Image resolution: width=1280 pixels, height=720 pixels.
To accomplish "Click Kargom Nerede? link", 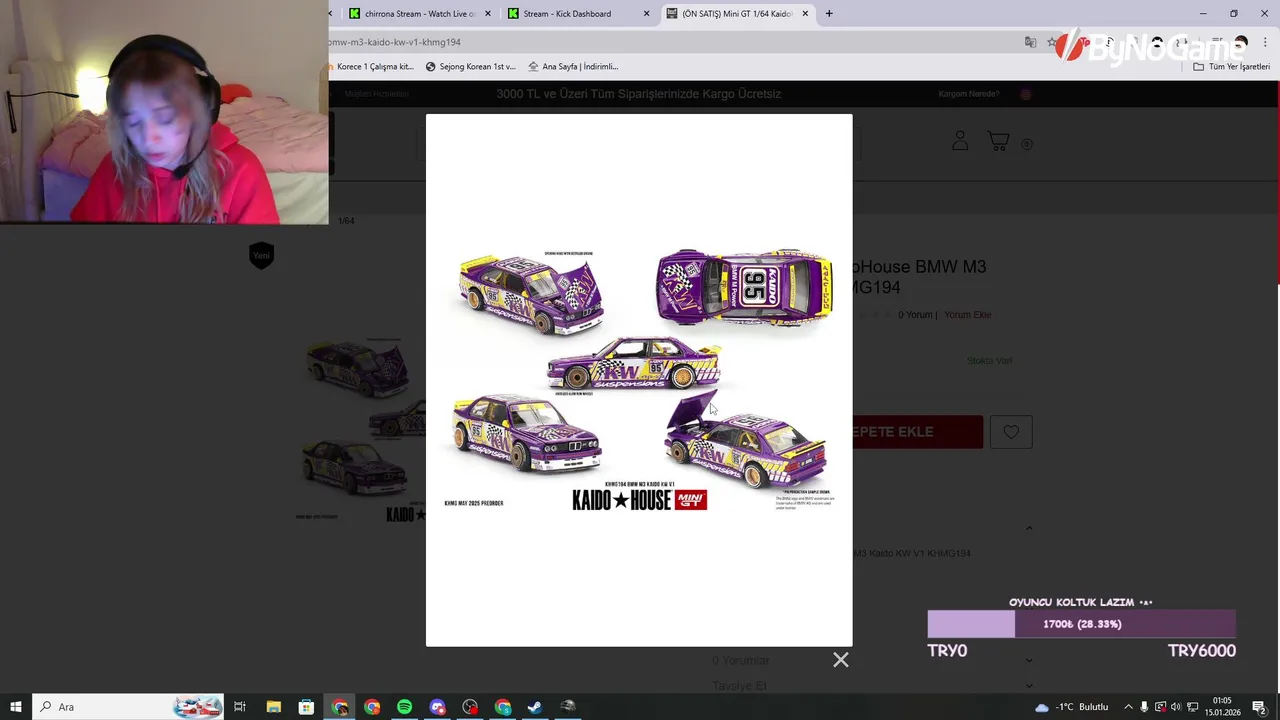I will click(968, 94).
